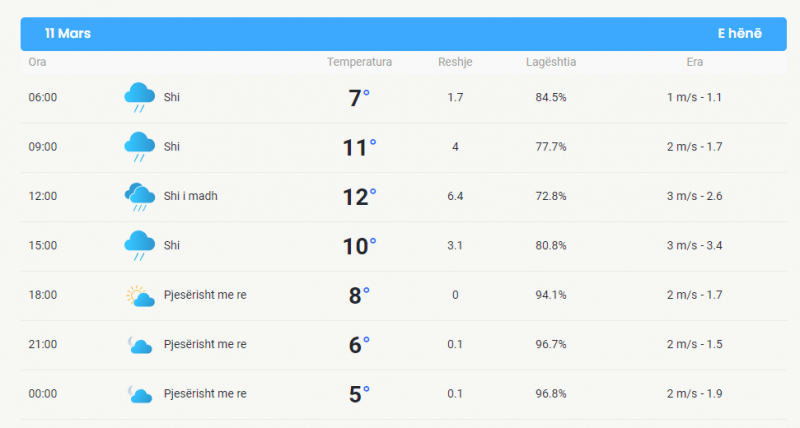
Task: Click the rain cloud icon at 09:00
Action: coord(139,147)
